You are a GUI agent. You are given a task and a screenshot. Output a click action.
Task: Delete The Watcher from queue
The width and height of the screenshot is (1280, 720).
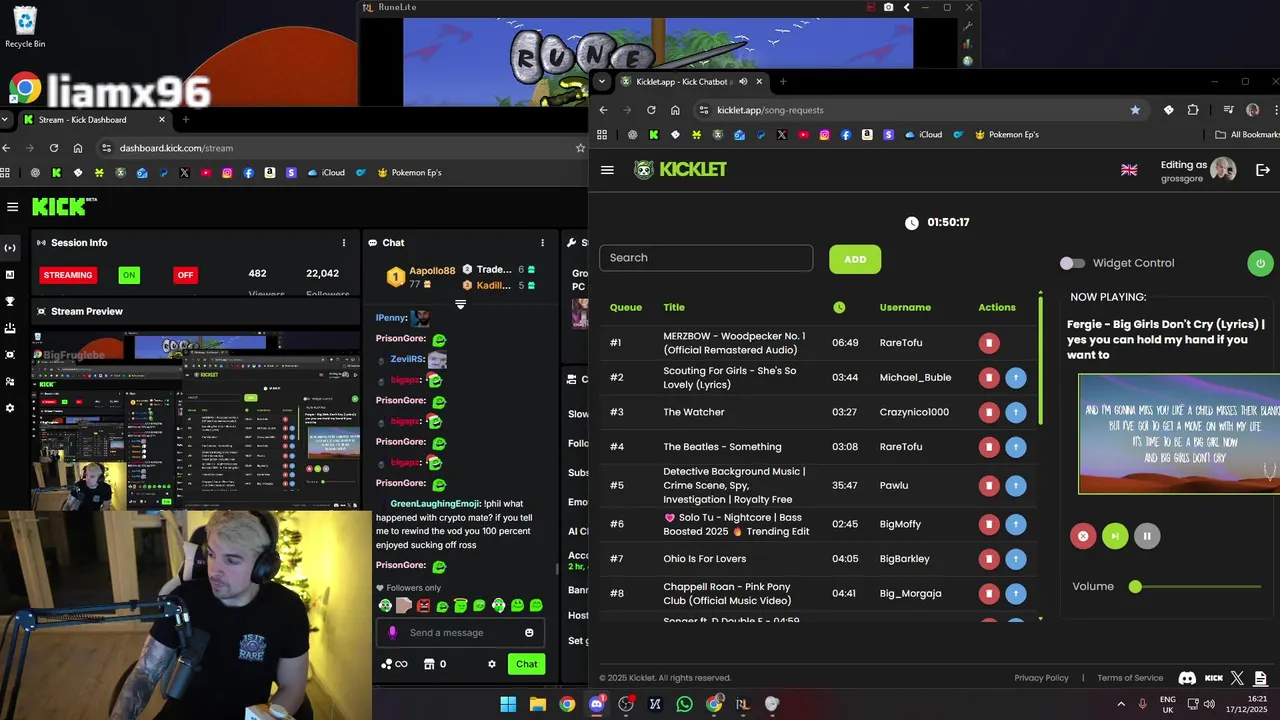pos(988,412)
